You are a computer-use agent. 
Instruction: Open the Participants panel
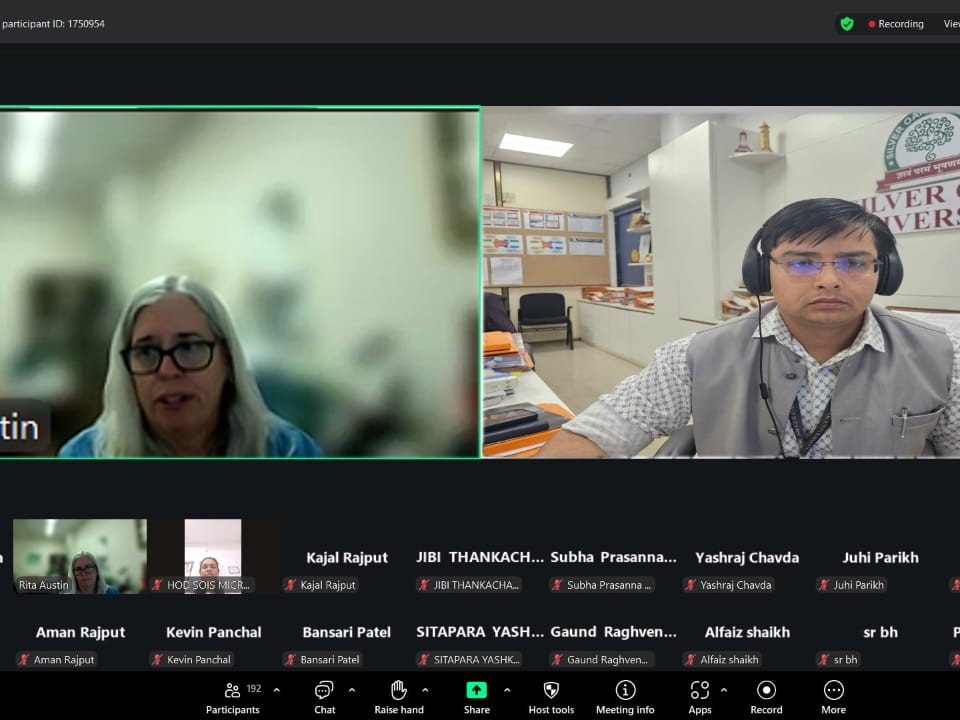coord(233,692)
